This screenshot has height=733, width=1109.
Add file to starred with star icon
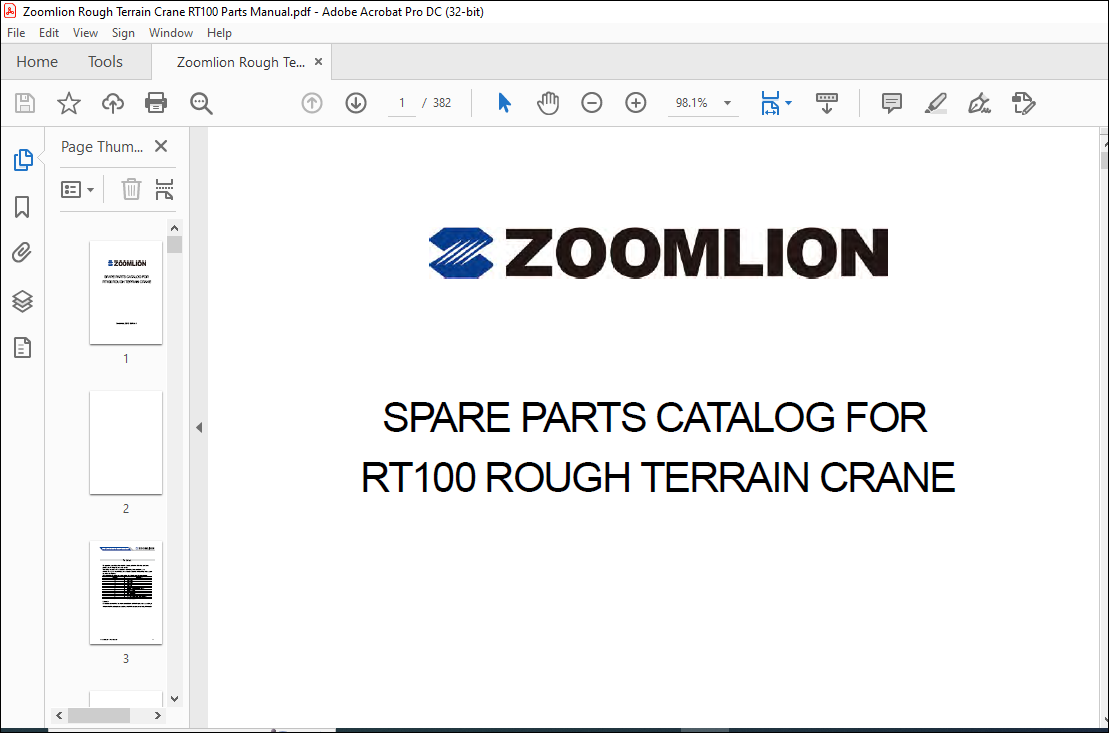tap(69, 103)
